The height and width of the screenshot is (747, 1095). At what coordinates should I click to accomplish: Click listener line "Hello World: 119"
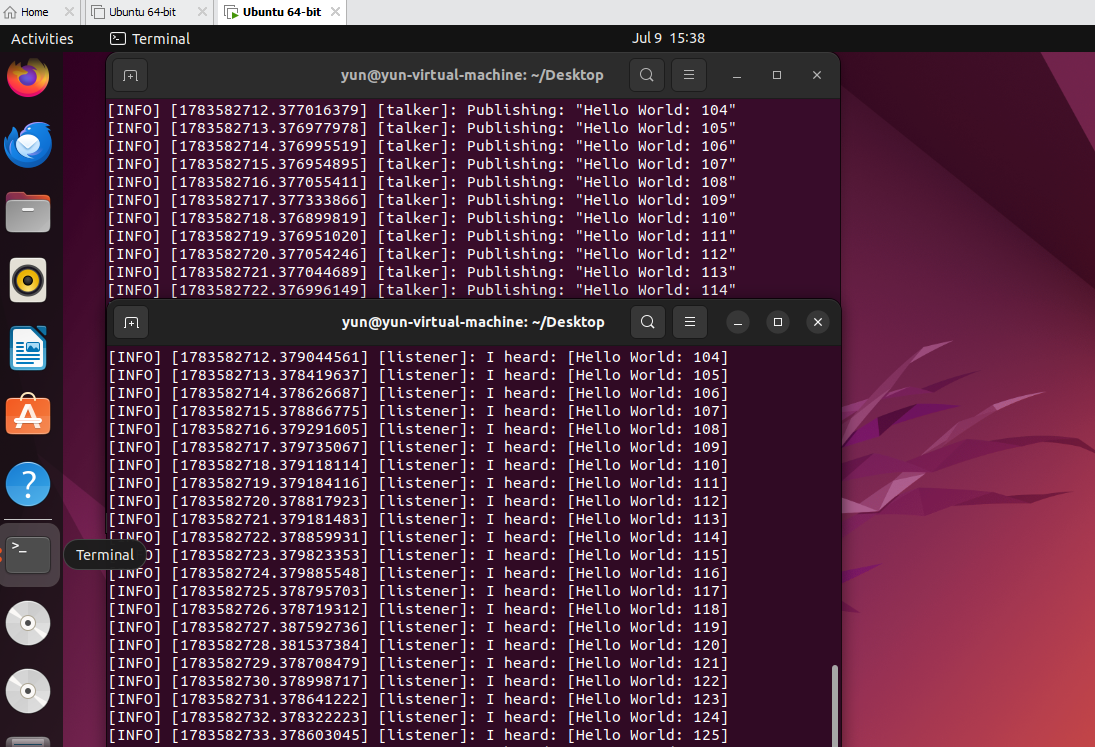point(418,627)
